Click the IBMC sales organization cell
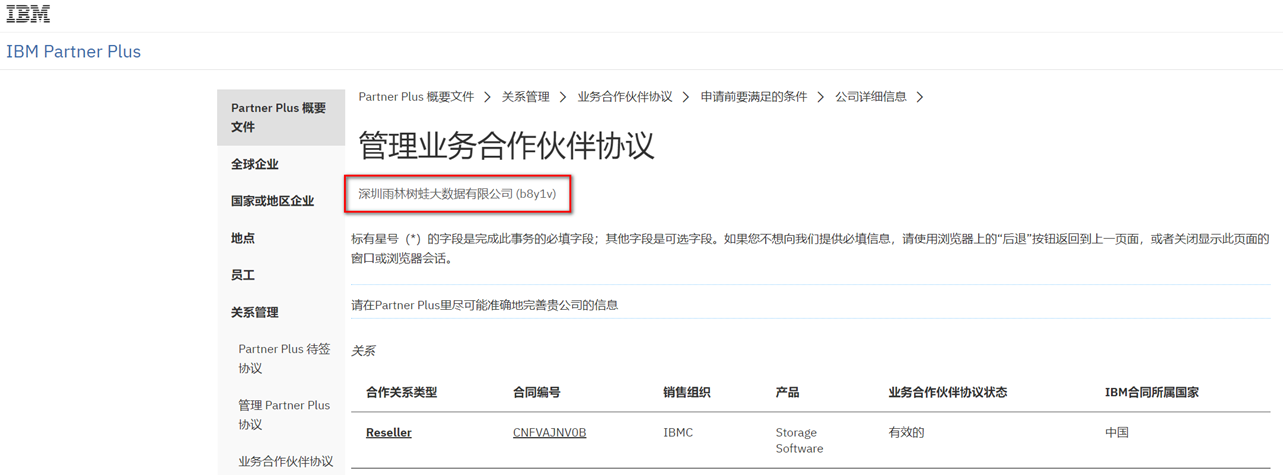 click(x=678, y=432)
